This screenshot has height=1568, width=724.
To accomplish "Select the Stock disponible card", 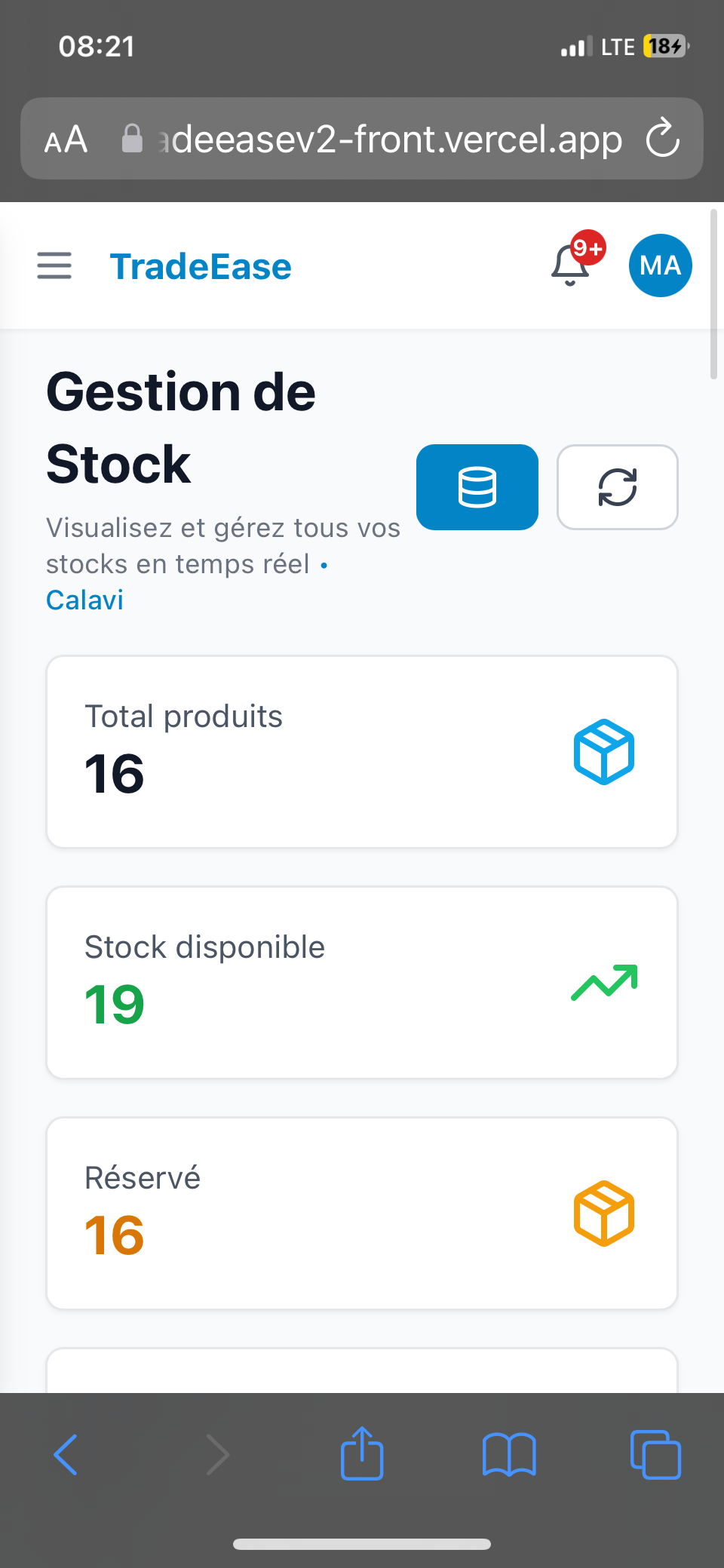I will tap(362, 983).
